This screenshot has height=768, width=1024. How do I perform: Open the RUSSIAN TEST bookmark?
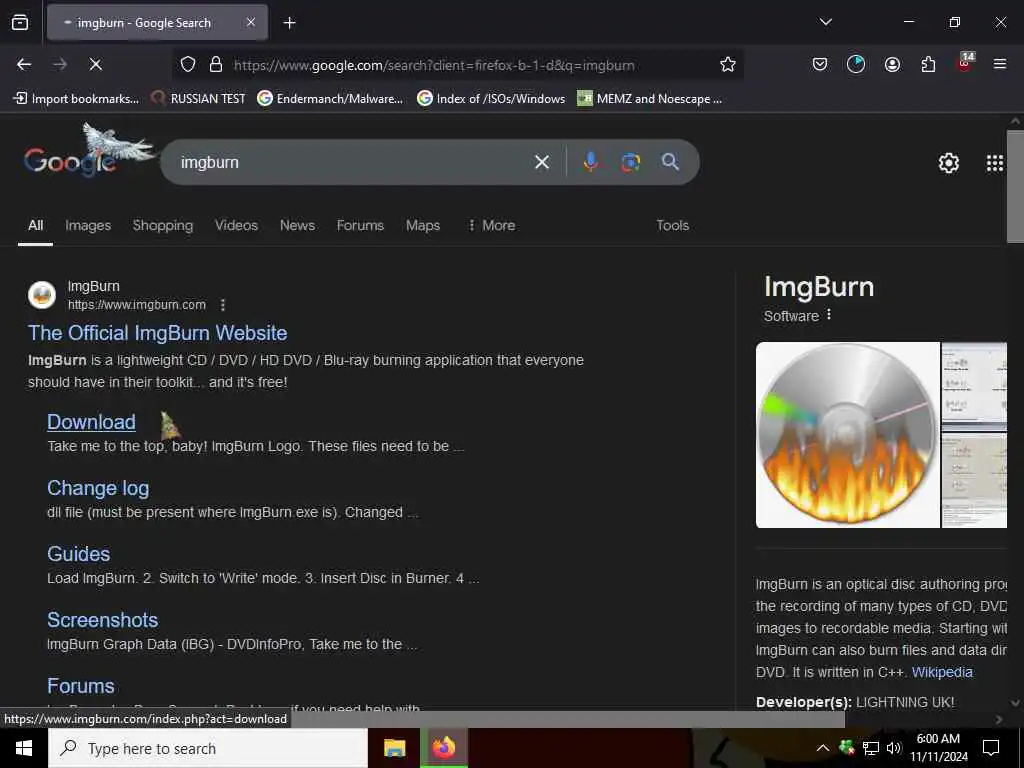pos(198,99)
